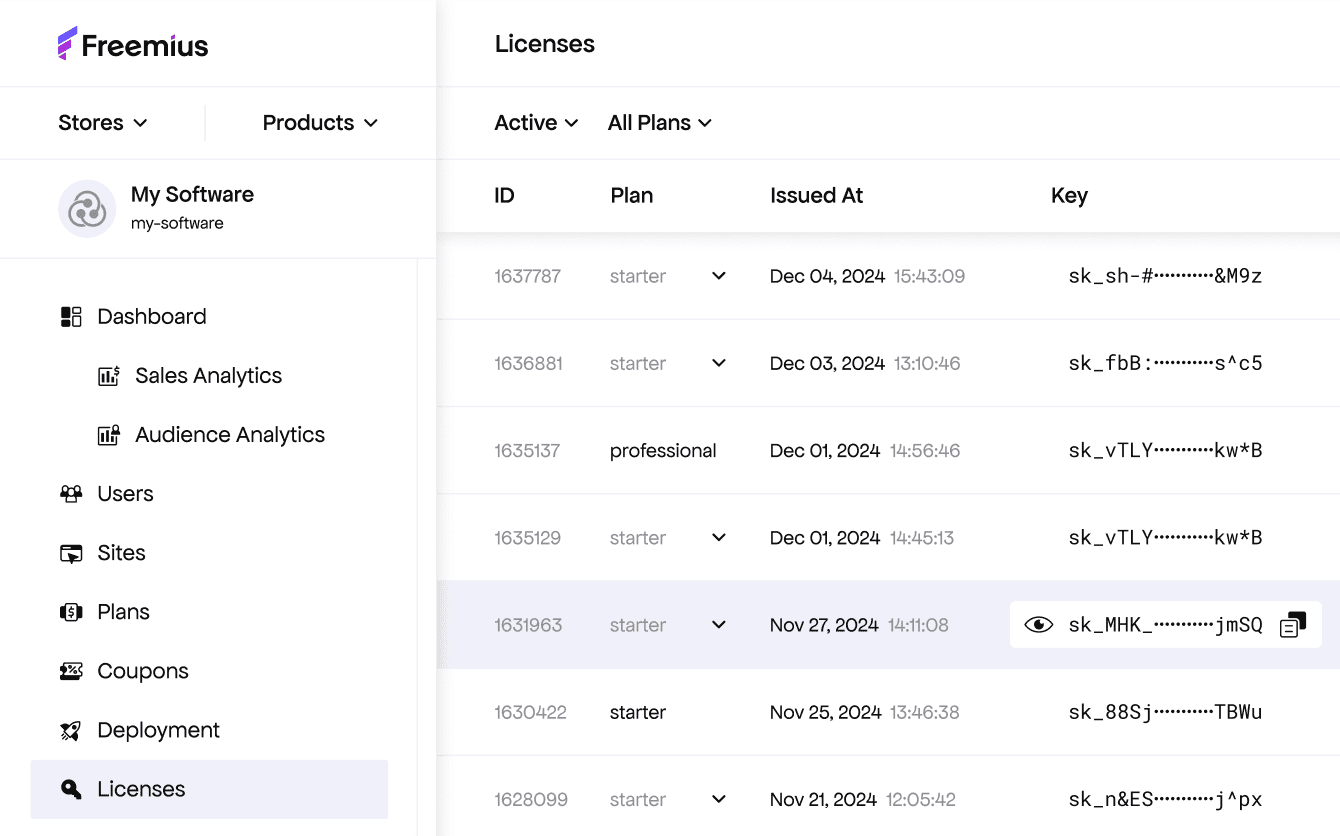Click the Users icon in sidebar
This screenshot has height=836, width=1340.
pos(71,494)
